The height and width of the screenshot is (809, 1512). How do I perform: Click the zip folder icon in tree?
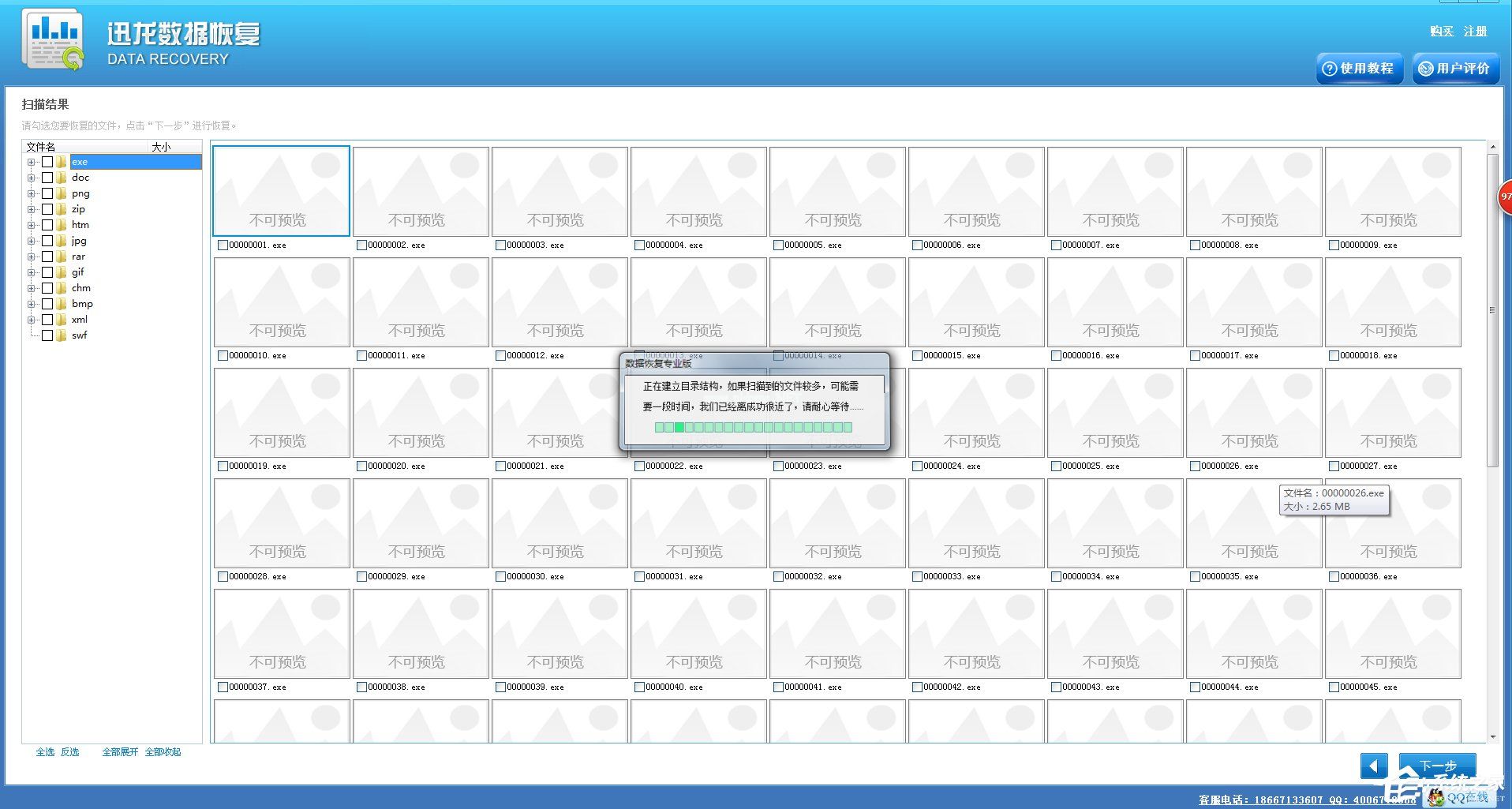62,209
